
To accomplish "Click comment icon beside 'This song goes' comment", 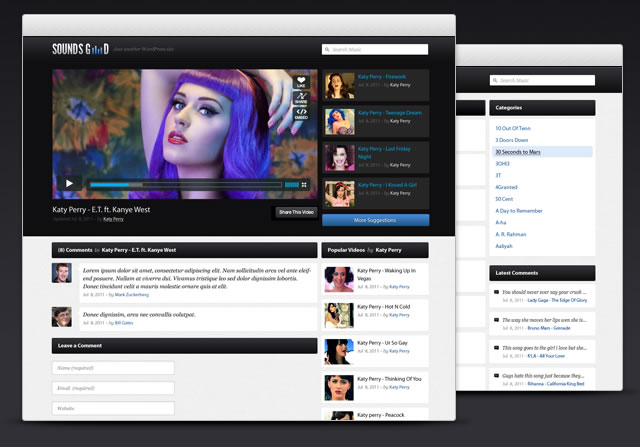I will point(496,348).
